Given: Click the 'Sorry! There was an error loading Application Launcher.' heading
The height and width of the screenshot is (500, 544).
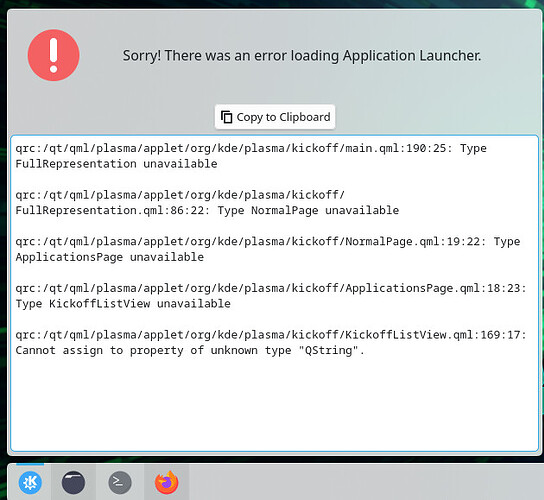Looking at the screenshot, I should pyautogui.click(x=302, y=56).
